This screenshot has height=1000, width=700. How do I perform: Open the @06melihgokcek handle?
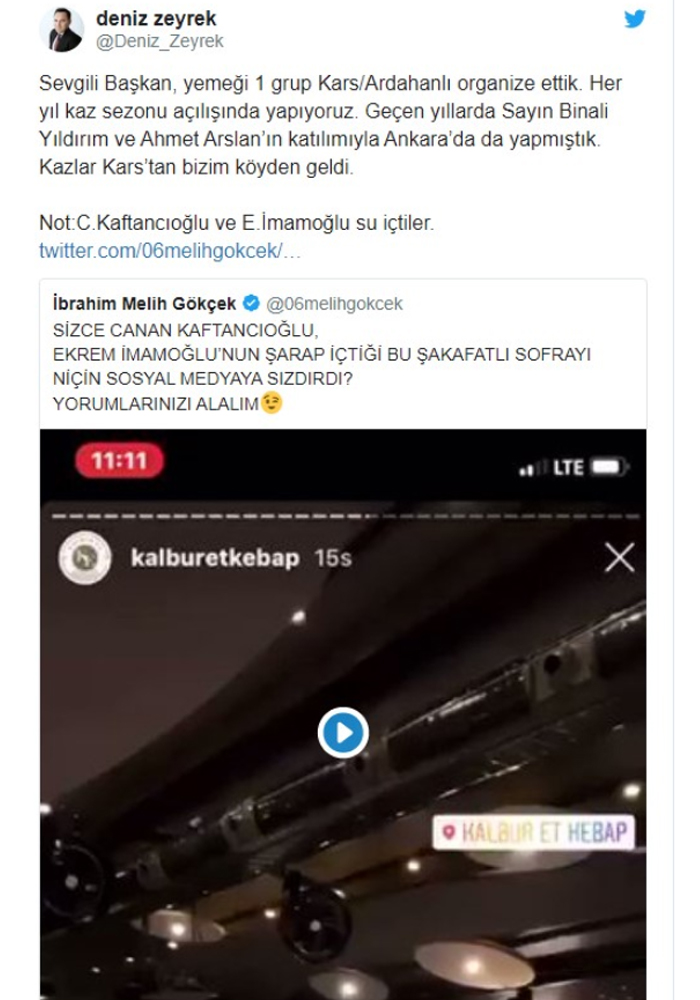coord(334,304)
